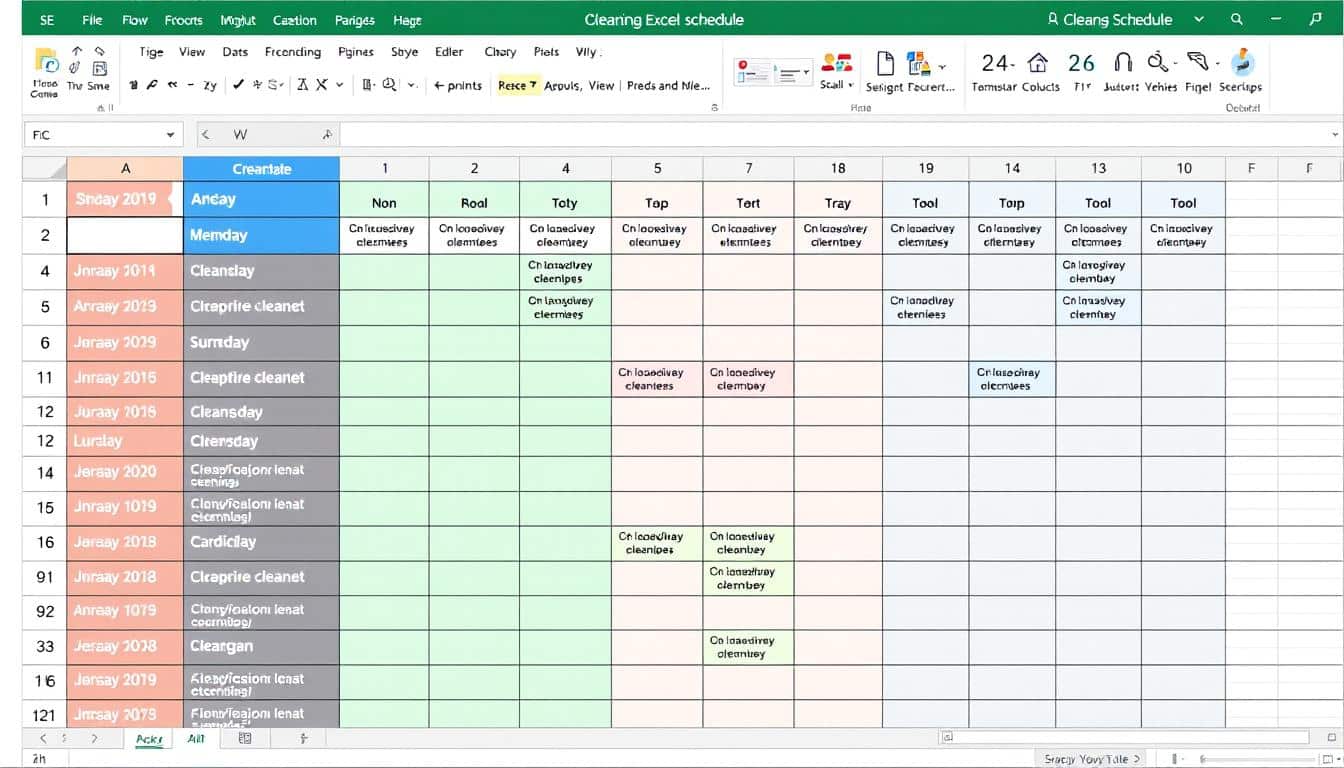Click the next sheet arrow at bottom
The image size is (1344, 768).
pyautogui.click(x=94, y=738)
